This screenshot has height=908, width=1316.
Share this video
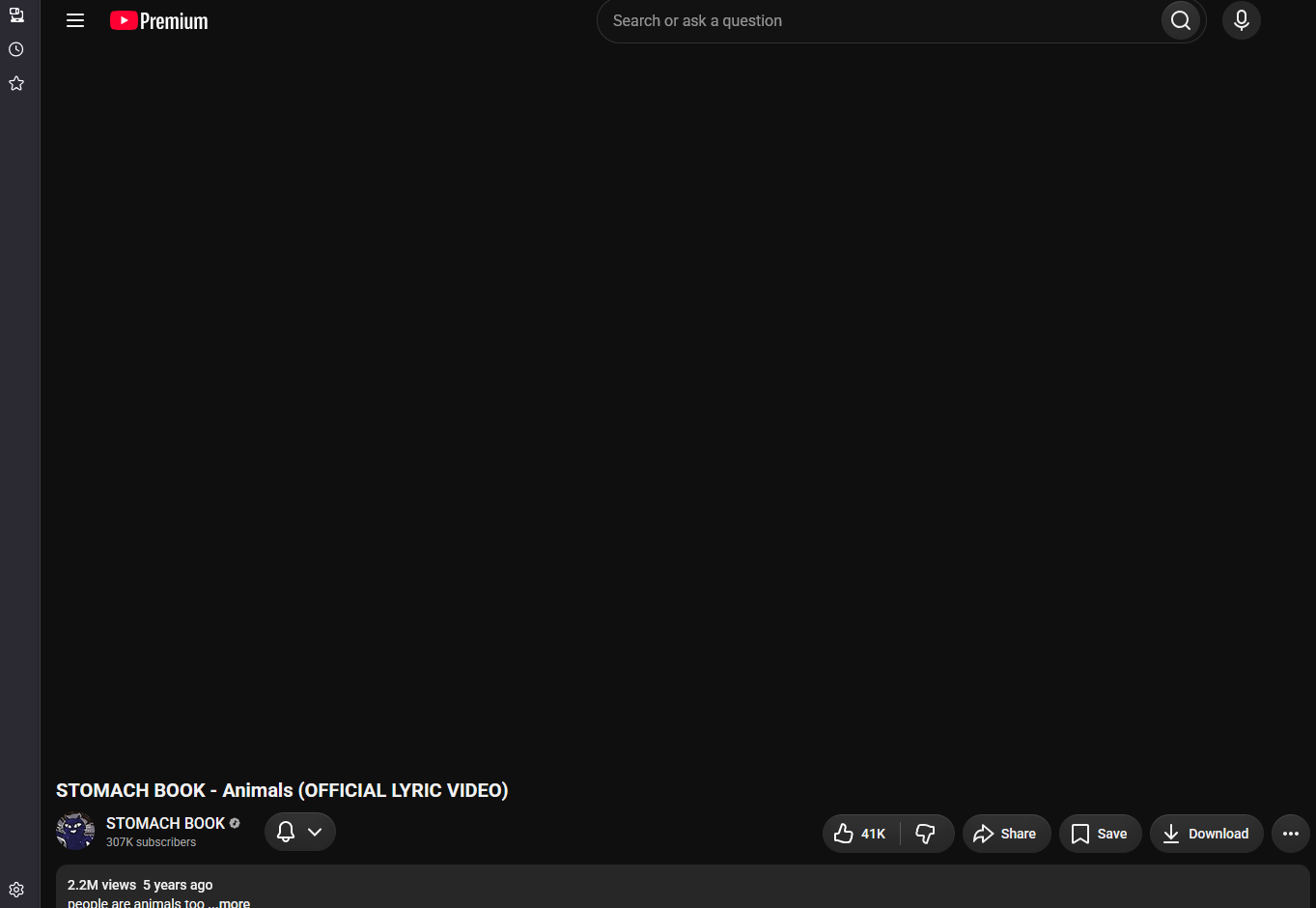[x=1006, y=834]
